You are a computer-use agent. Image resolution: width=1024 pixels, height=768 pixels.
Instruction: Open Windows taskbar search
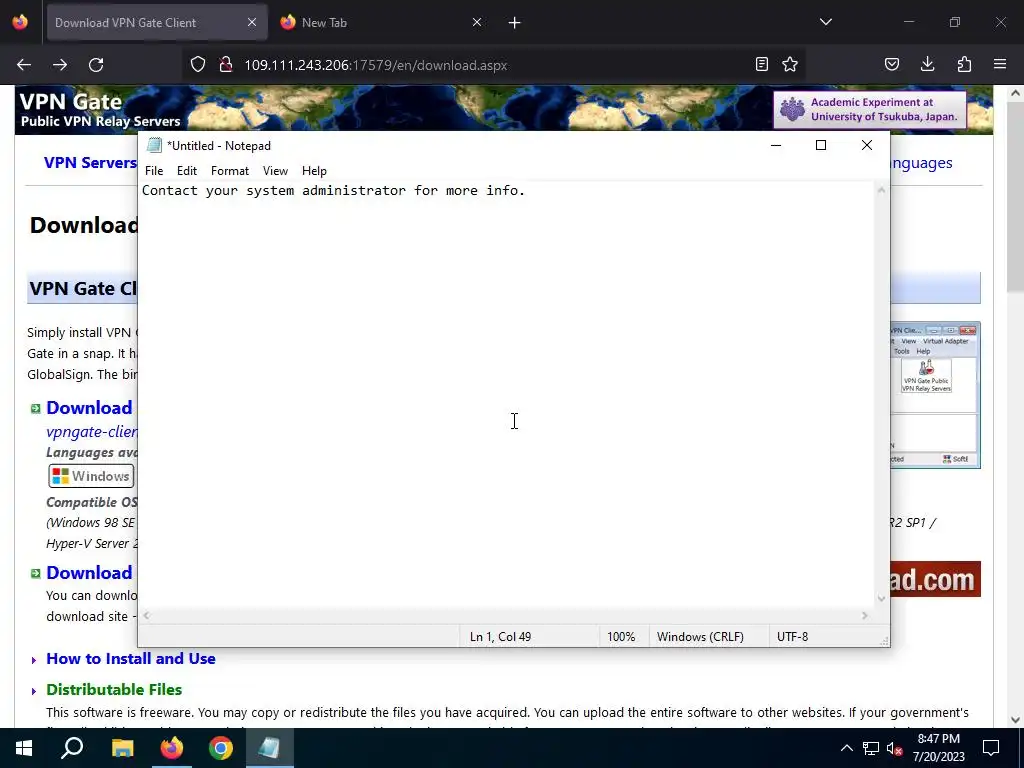pos(72,748)
